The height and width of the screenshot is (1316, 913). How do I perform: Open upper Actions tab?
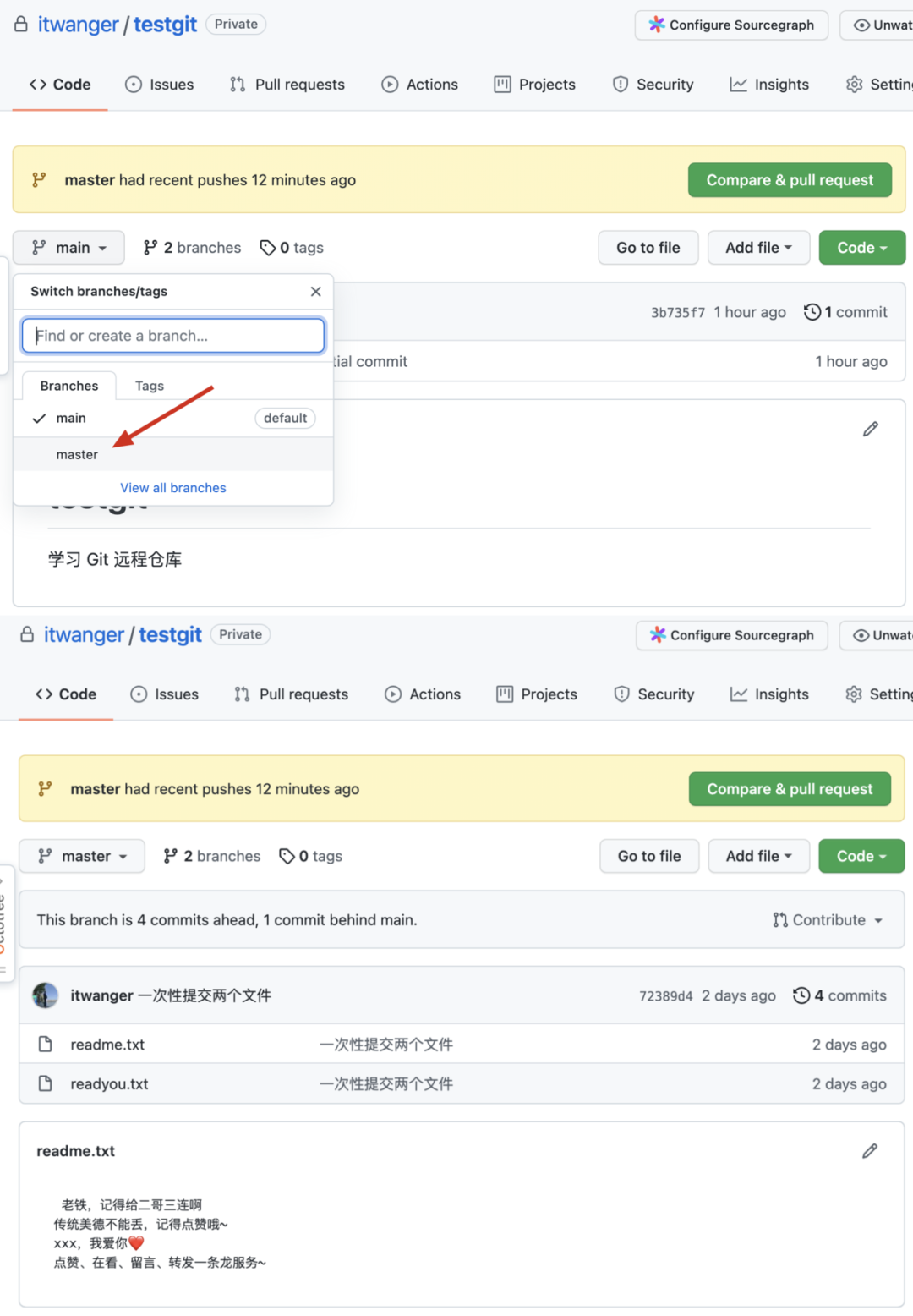coord(419,85)
